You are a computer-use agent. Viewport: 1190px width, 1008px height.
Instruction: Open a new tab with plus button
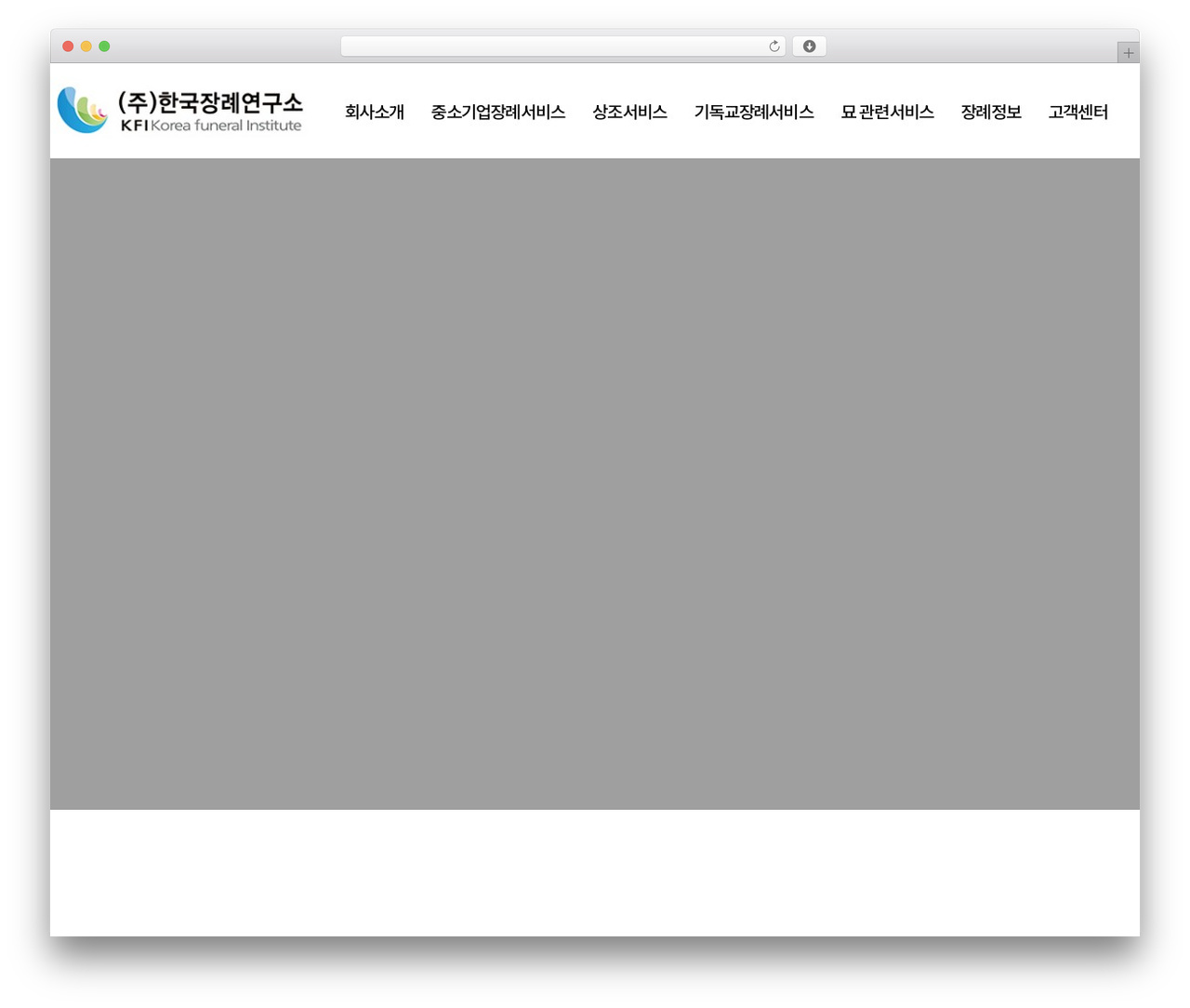[1128, 53]
